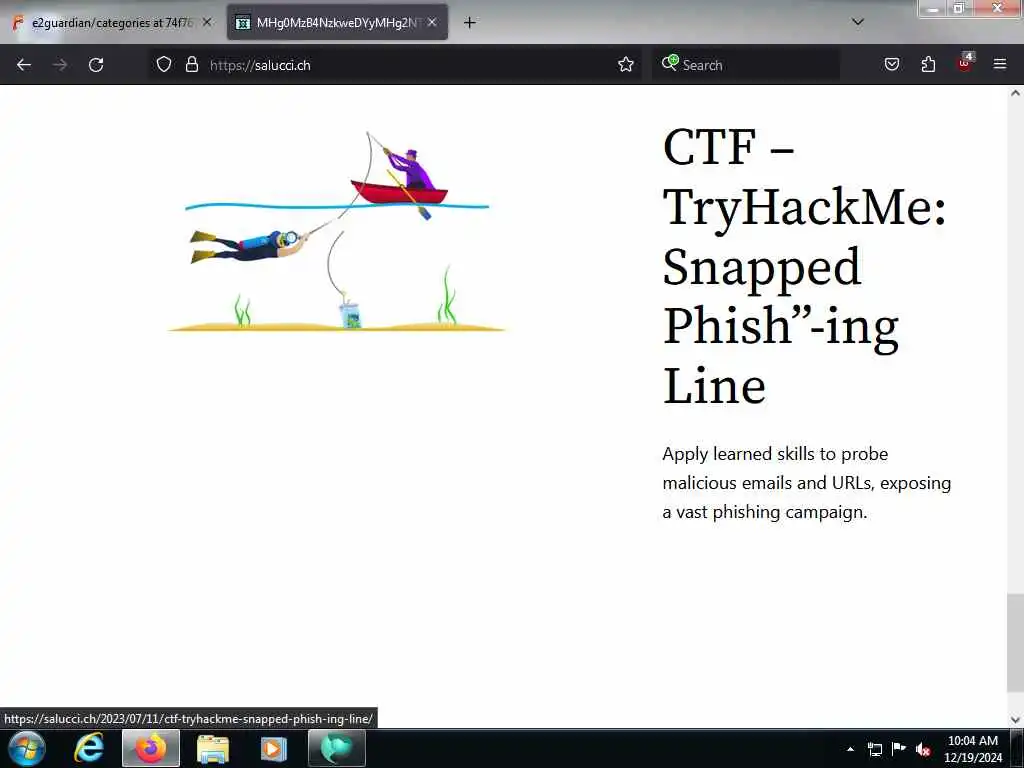Click the 'Apply learned skills to probe' description

point(807,483)
